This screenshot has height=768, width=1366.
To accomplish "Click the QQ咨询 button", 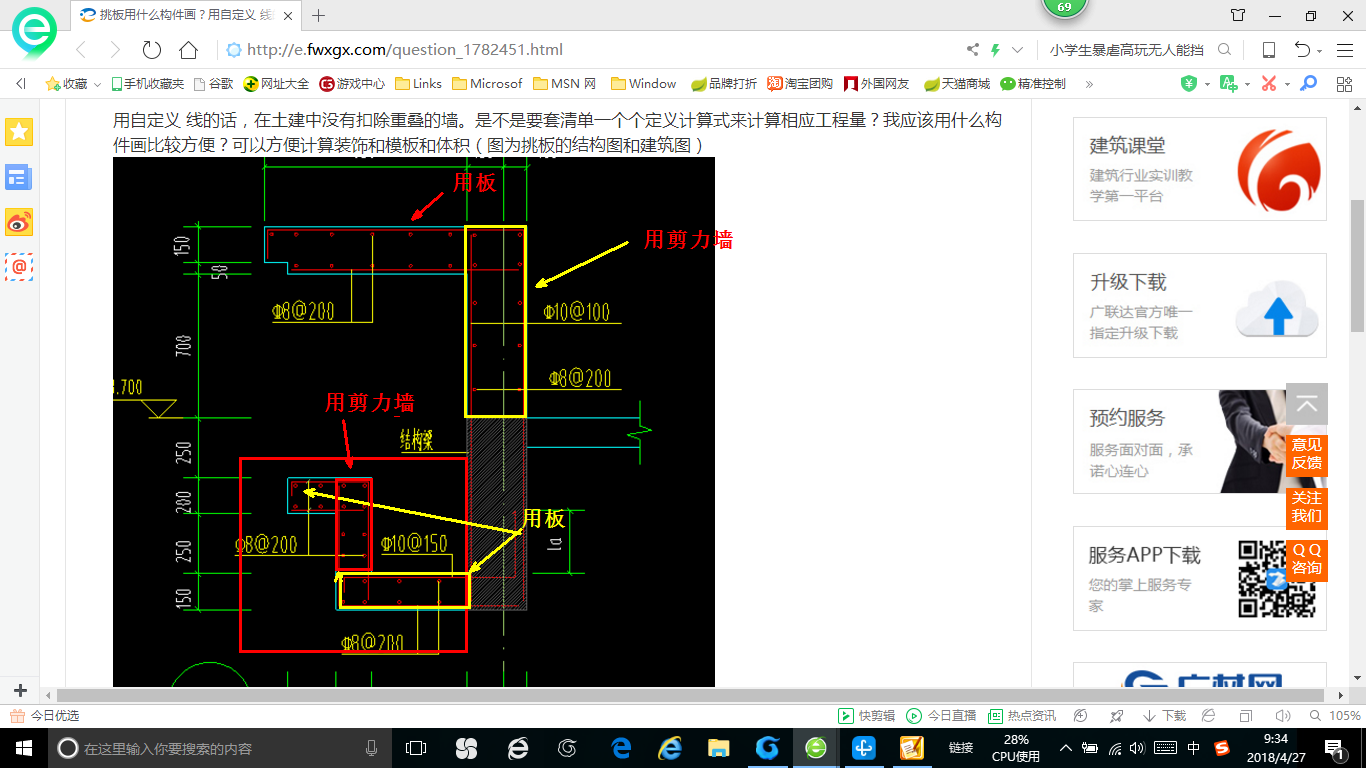I will [1306, 559].
